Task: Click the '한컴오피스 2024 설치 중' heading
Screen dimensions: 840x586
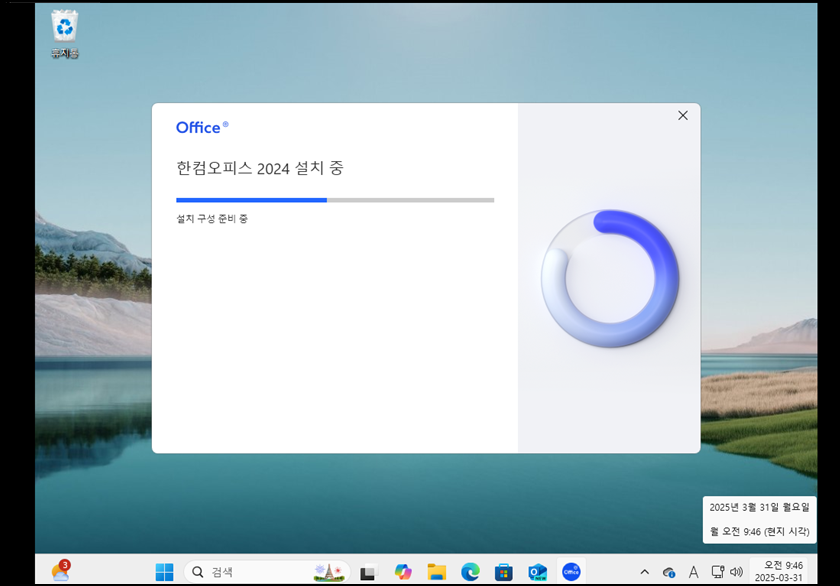Action: 260,168
